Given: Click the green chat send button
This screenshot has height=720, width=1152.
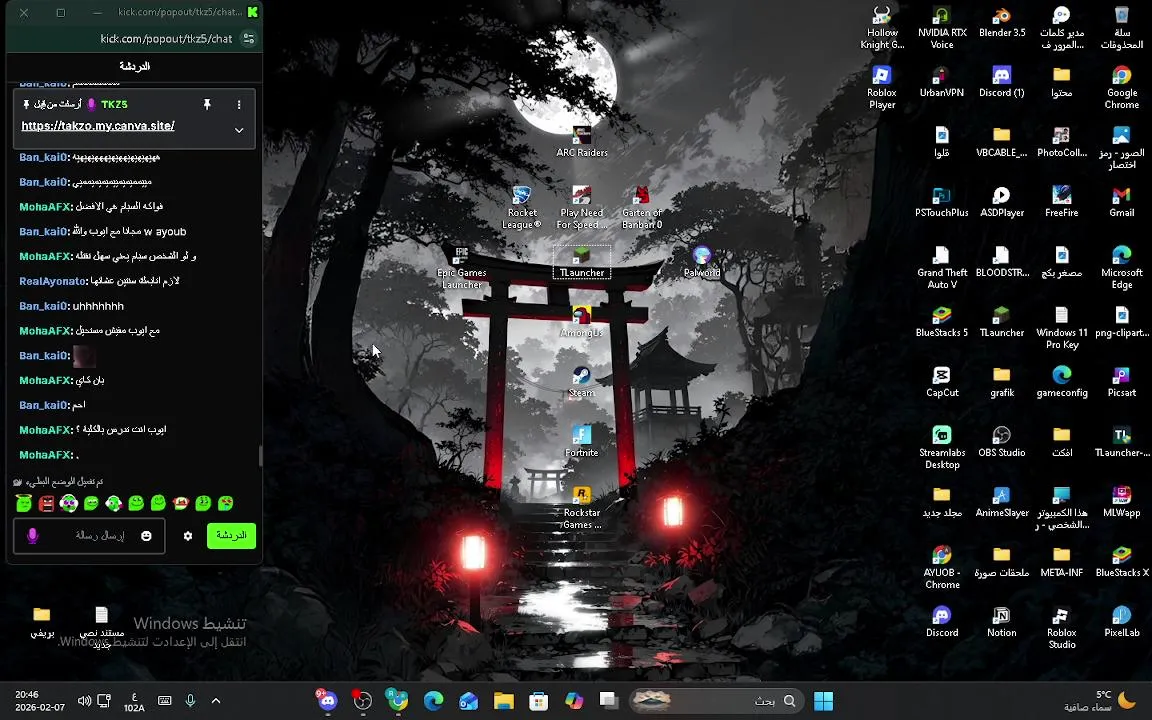Looking at the screenshot, I should (x=231, y=536).
